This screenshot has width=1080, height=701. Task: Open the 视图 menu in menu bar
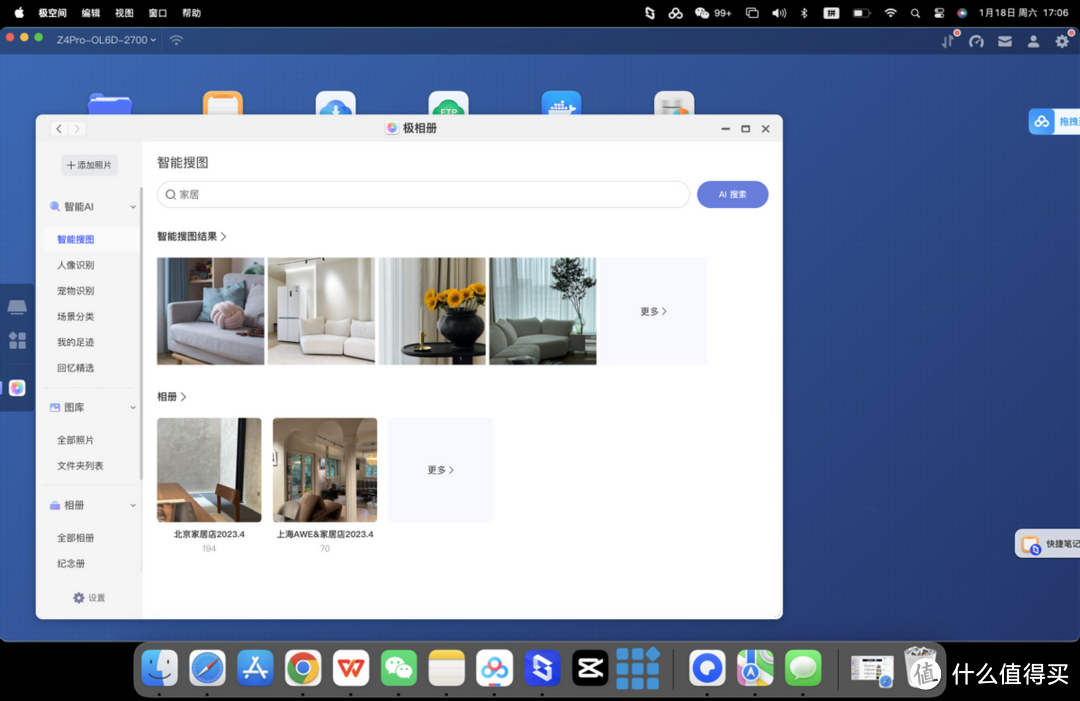[124, 13]
